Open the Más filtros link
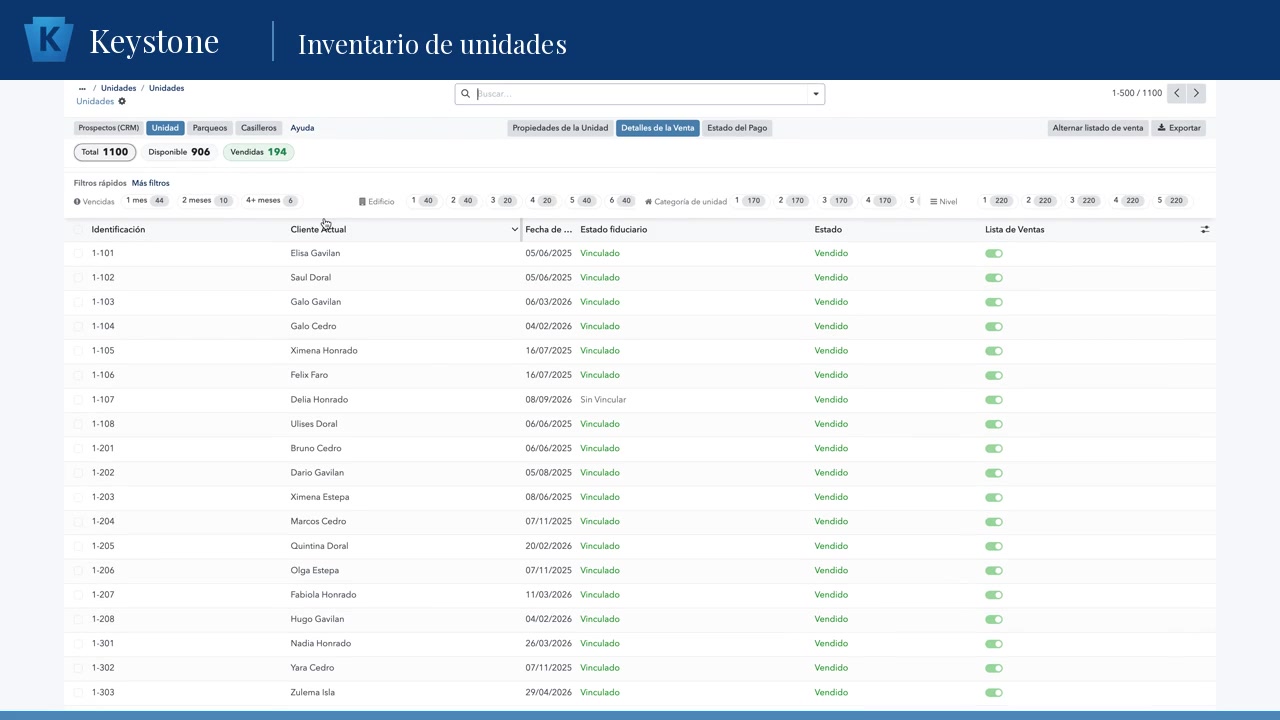Screen dimensions: 1280x720 coord(151,183)
